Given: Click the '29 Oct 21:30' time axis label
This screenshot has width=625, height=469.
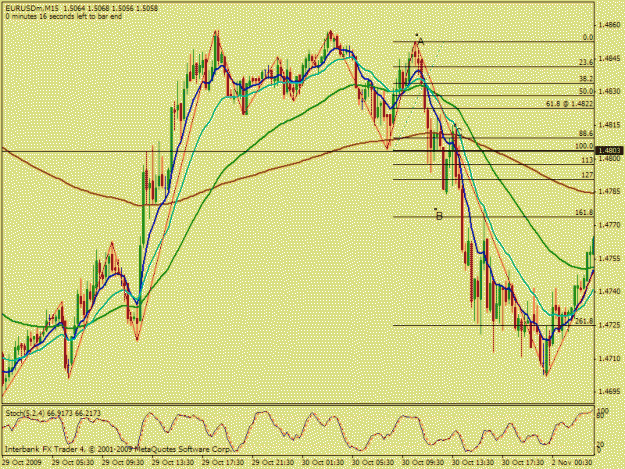Looking at the screenshot, I should tap(273, 463).
